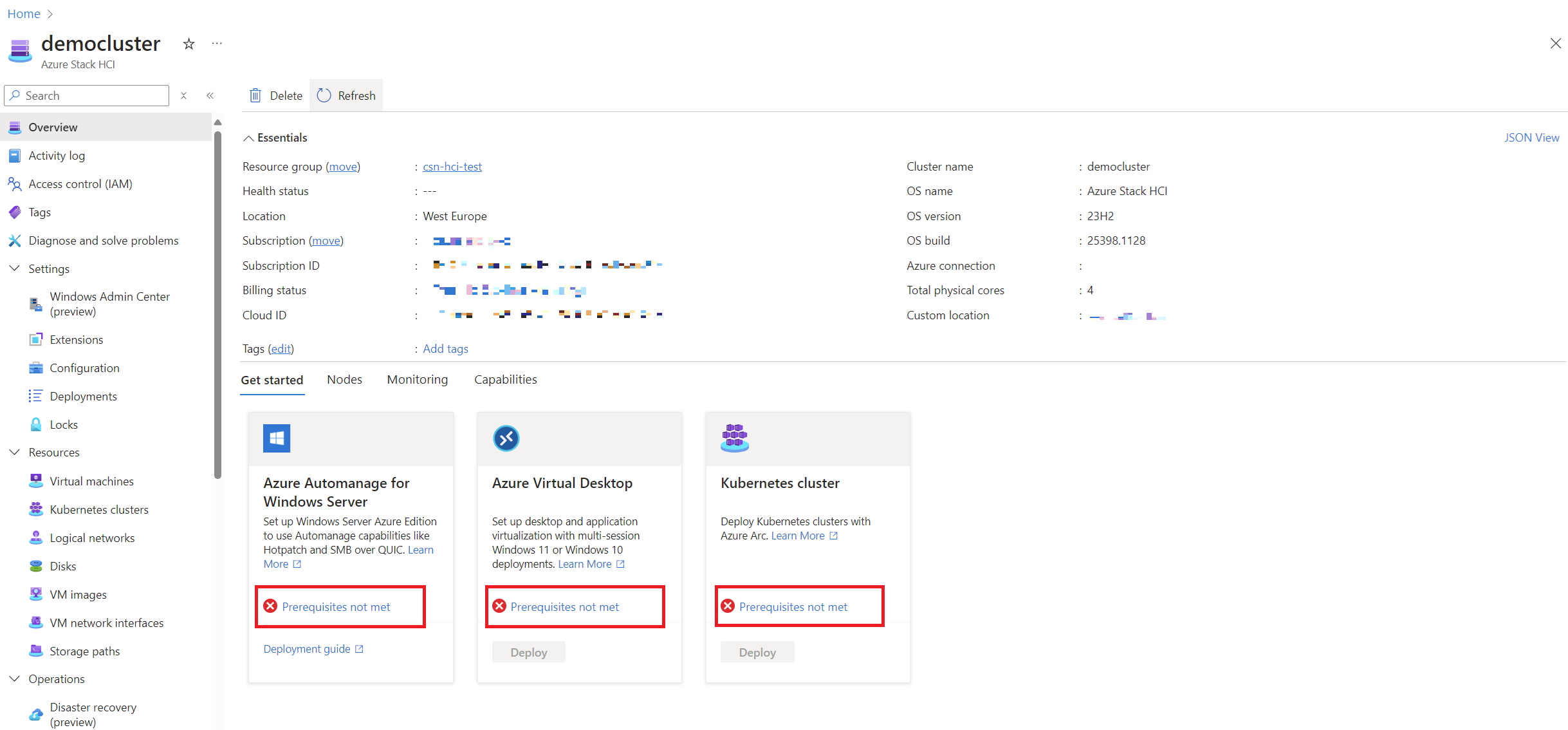Click the Configuration icon in Settings

36,368
